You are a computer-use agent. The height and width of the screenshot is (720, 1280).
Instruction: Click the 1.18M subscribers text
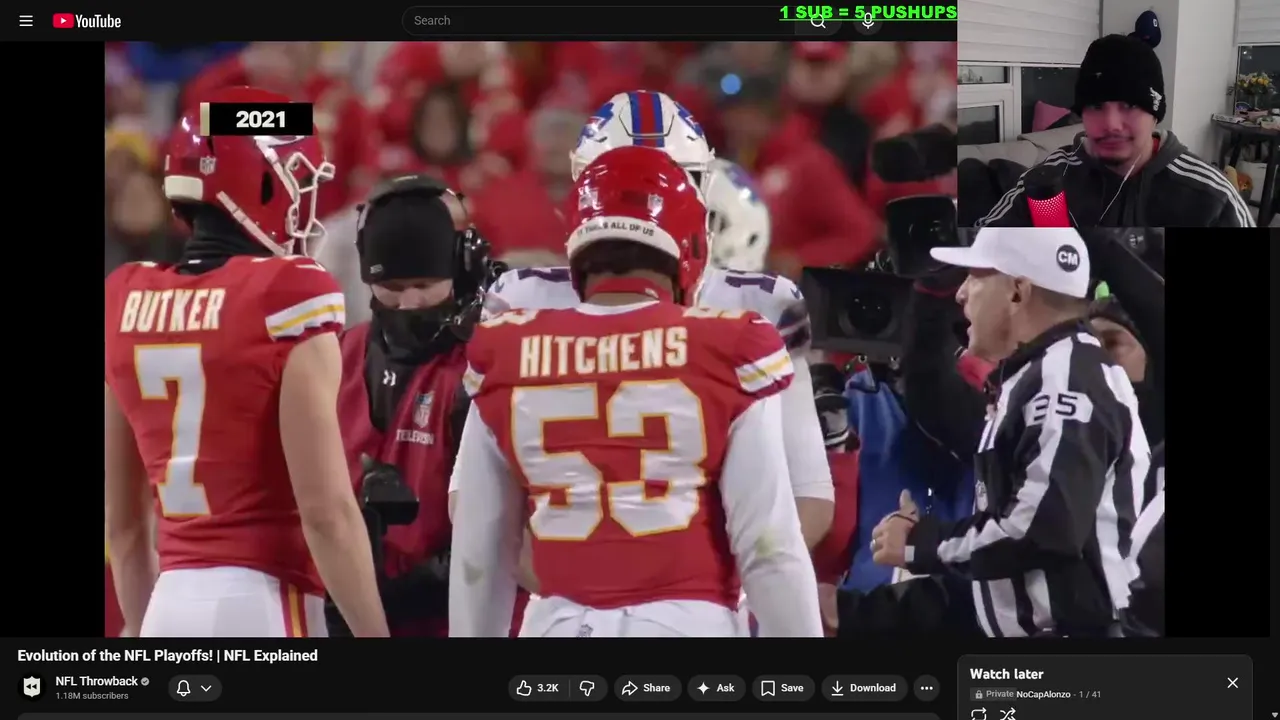92,696
